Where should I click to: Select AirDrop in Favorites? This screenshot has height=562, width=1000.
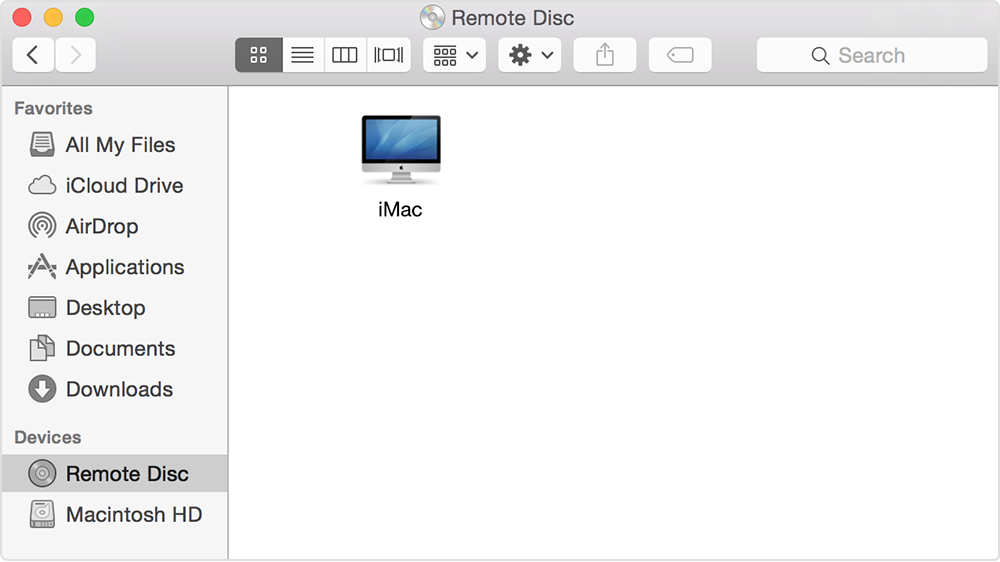(x=115, y=226)
